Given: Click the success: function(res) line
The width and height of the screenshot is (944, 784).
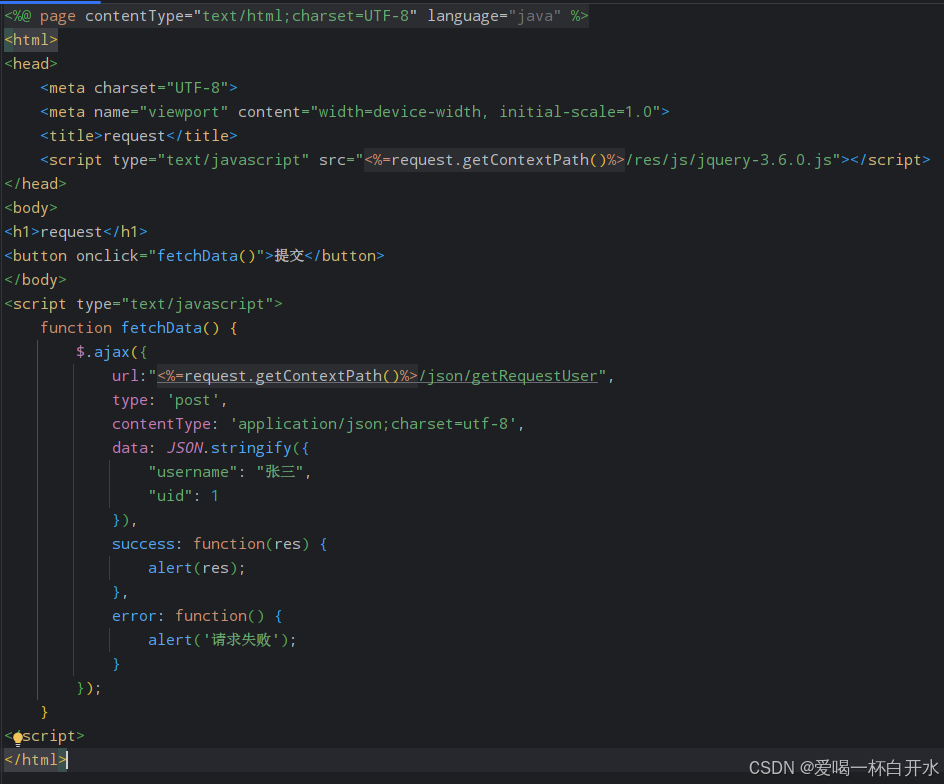Looking at the screenshot, I should point(219,544).
